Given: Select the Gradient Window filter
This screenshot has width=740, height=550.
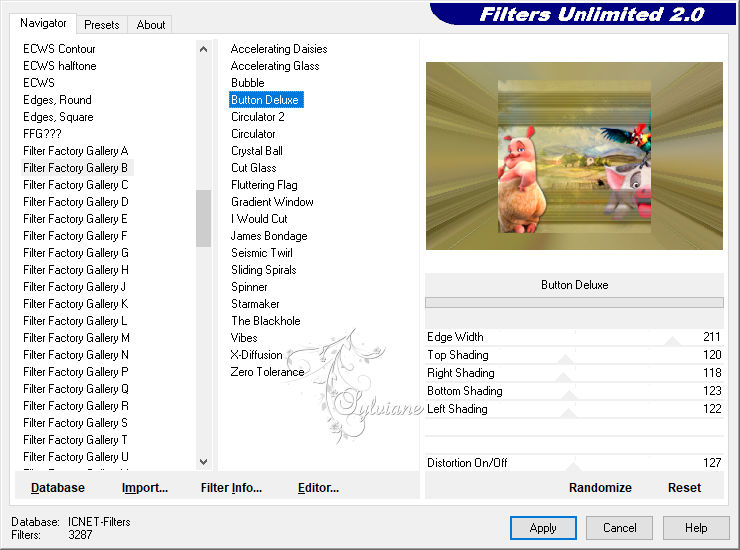Looking at the screenshot, I should click(272, 202).
